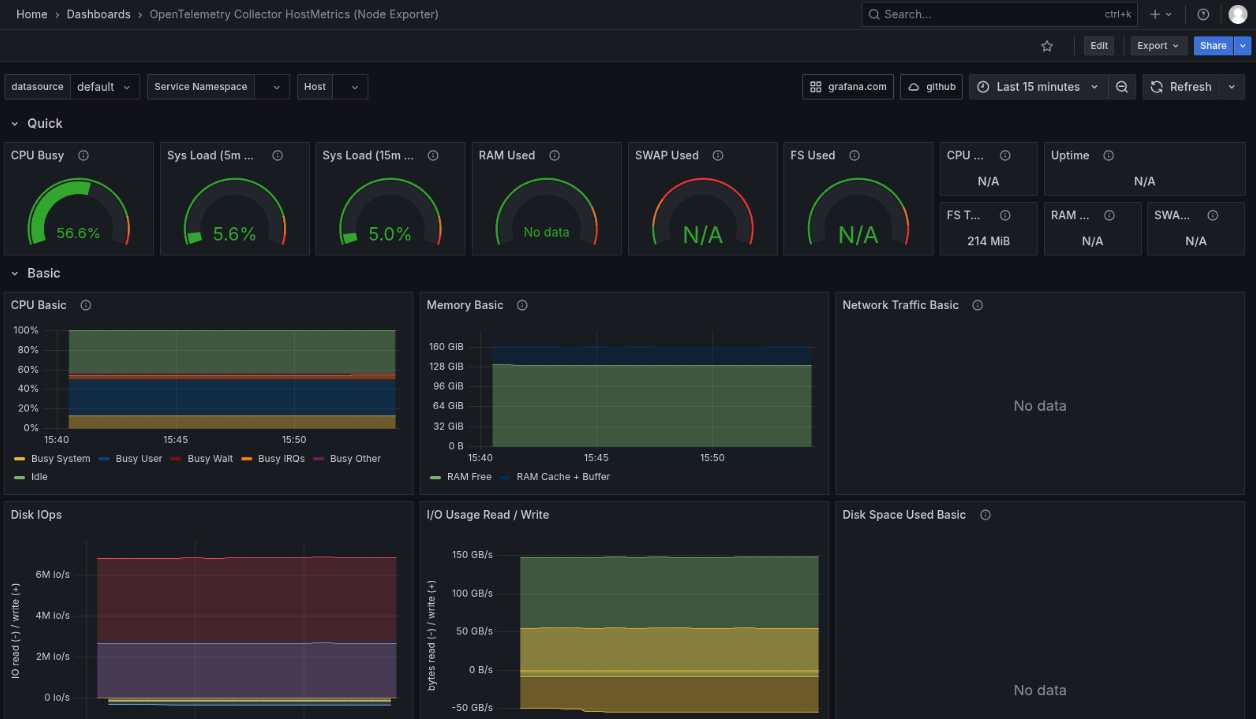This screenshot has height=719, width=1256.
Task: Toggle Busy System series in legend
Action: (60, 459)
